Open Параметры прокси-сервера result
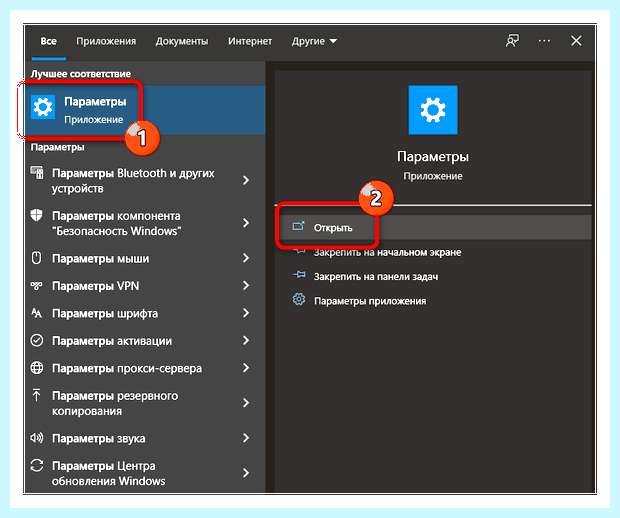Viewport: 620px width, 518px height. click(146, 368)
